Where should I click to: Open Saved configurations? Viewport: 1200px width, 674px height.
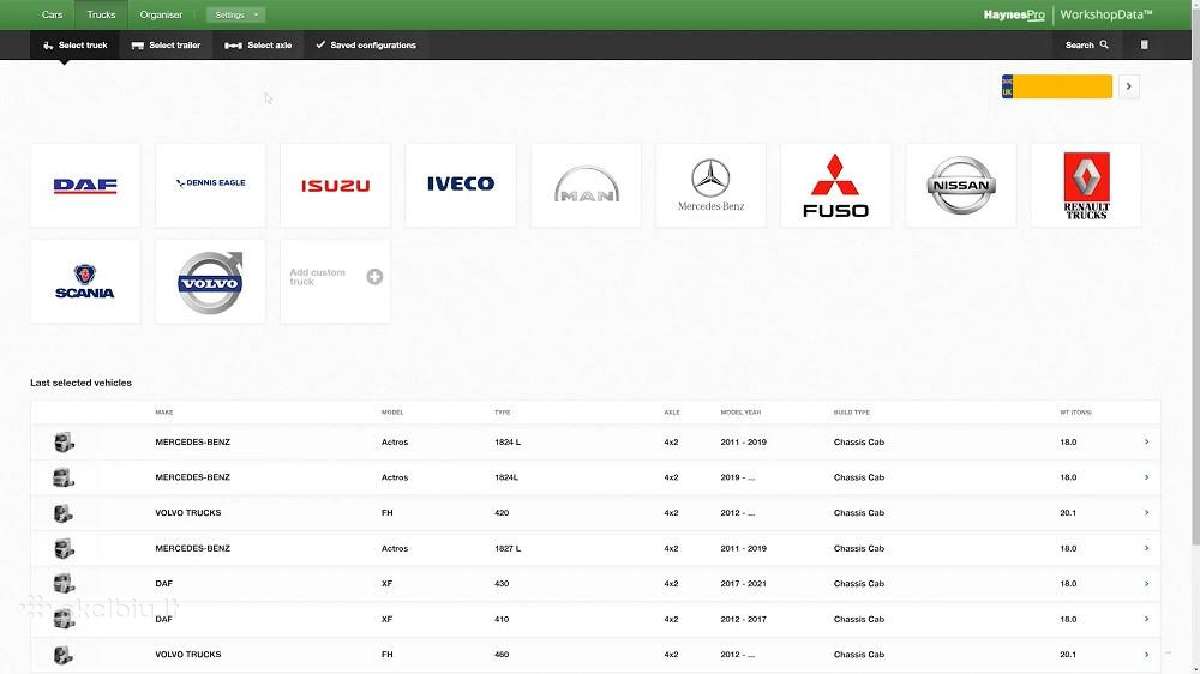(365, 45)
